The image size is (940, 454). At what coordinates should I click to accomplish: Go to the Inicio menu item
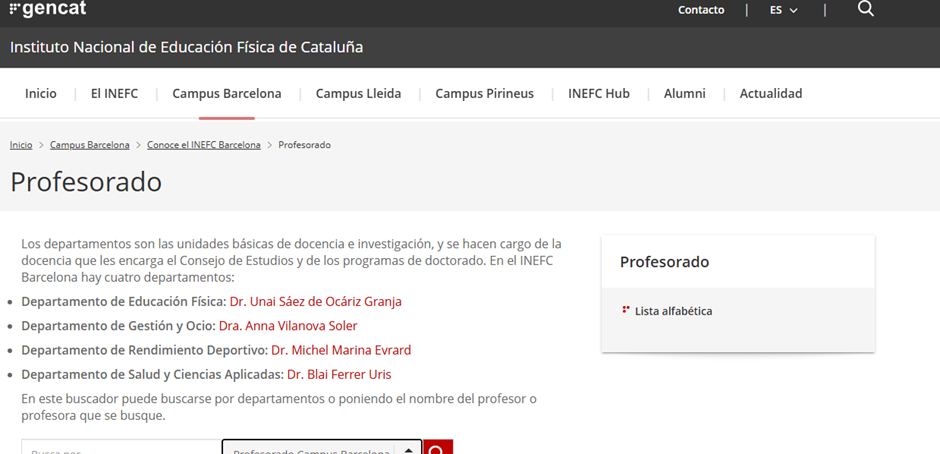41,94
